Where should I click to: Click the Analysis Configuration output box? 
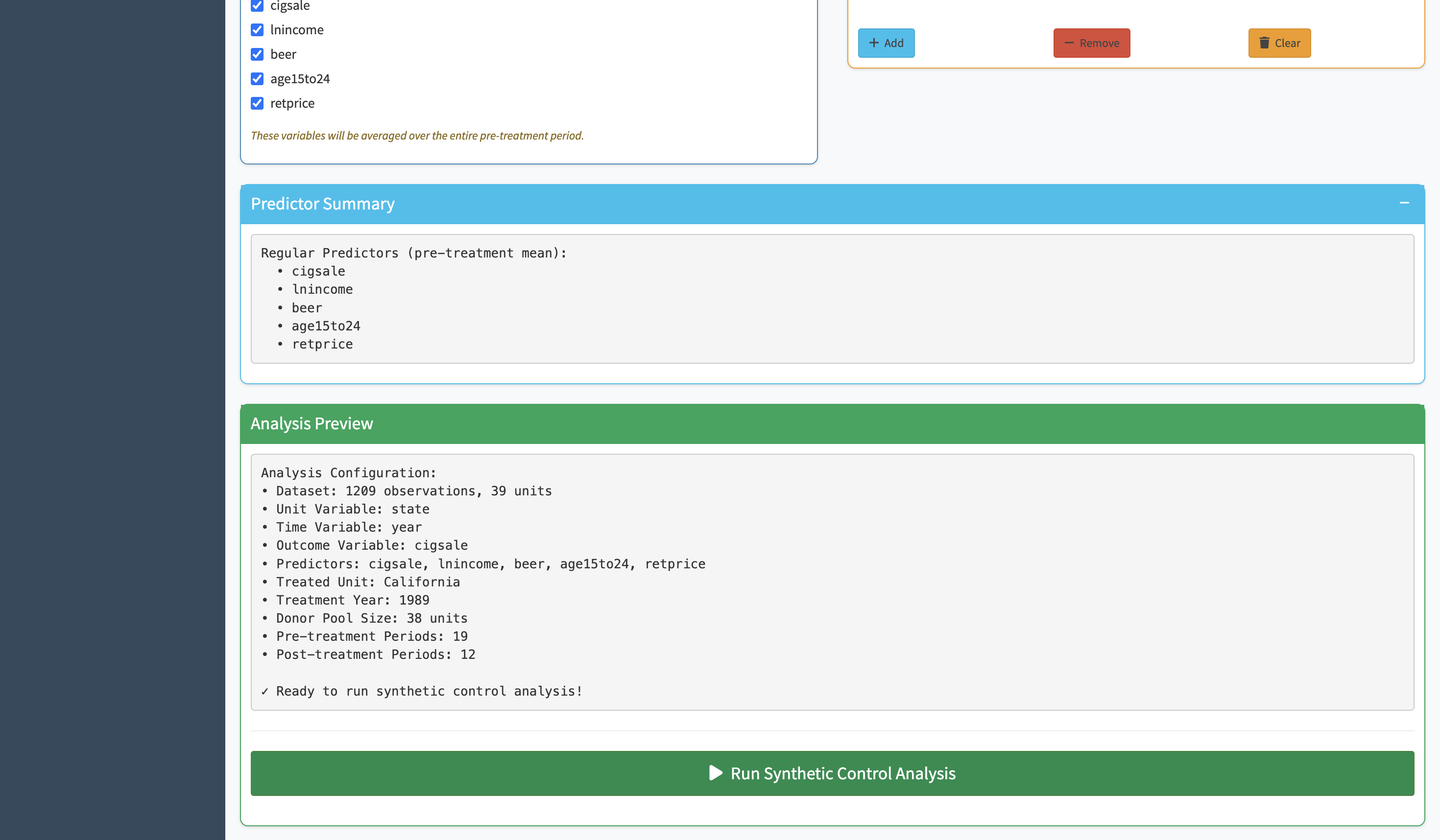tap(832, 582)
